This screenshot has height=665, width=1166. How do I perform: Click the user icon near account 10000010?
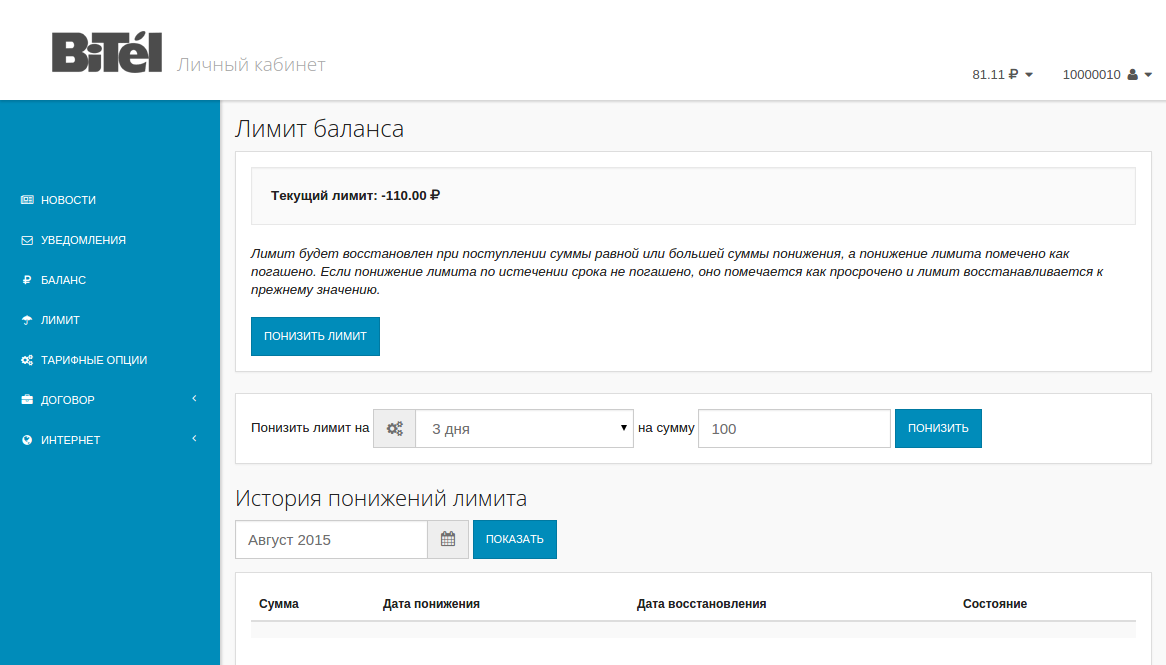[1131, 74]
